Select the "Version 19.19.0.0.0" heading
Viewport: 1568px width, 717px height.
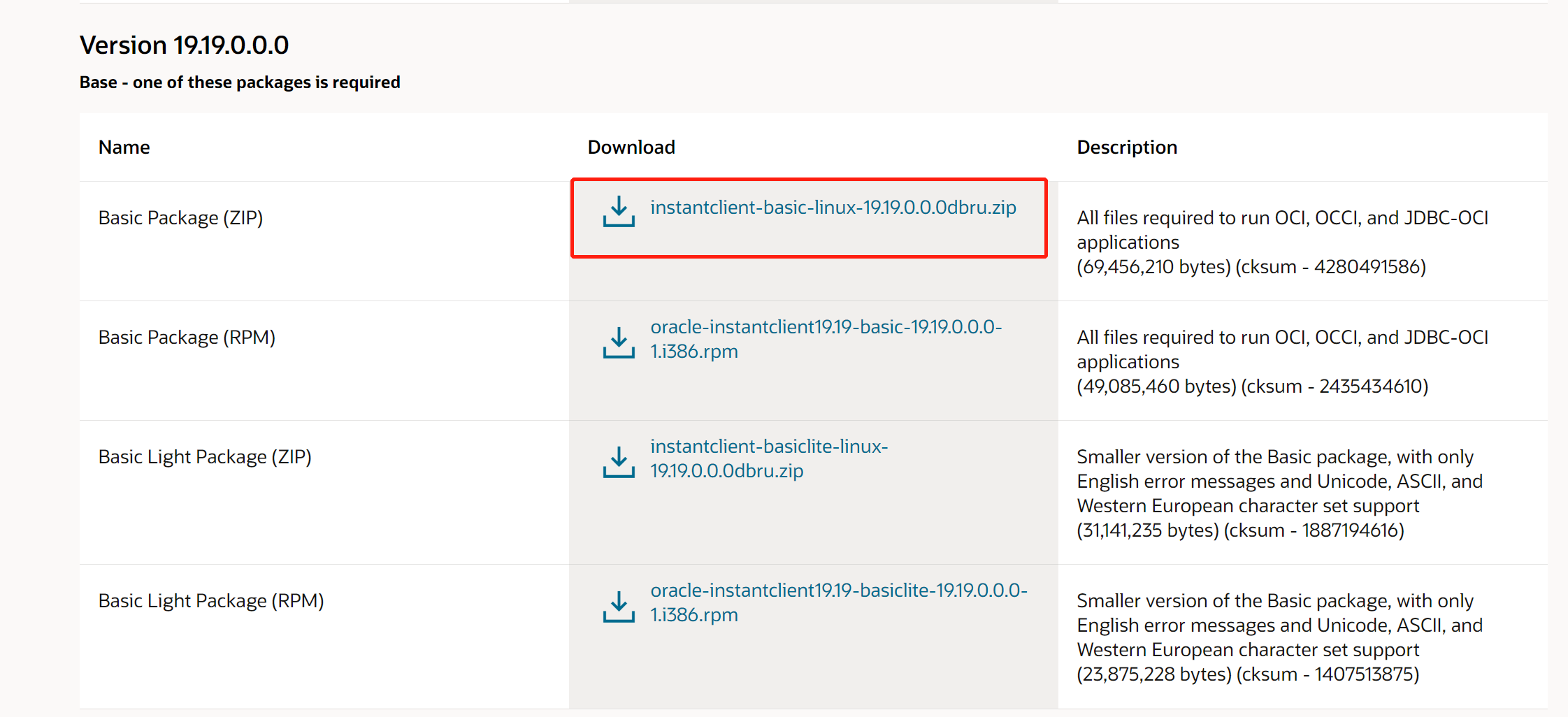coord(184,45)
